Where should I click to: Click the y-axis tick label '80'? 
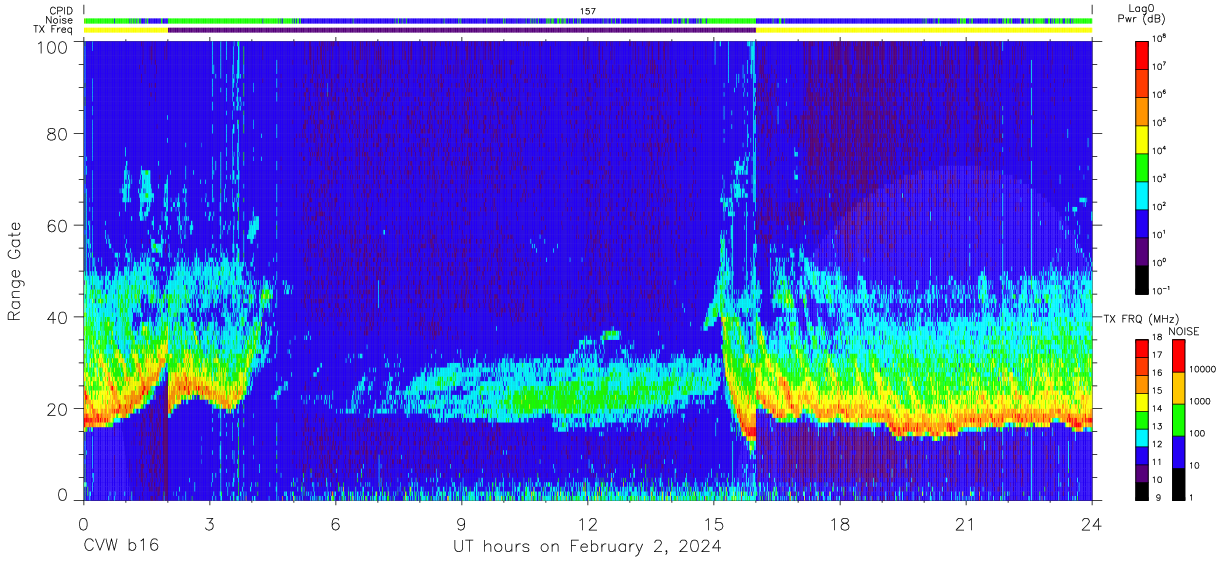click(x=58, y=134)
